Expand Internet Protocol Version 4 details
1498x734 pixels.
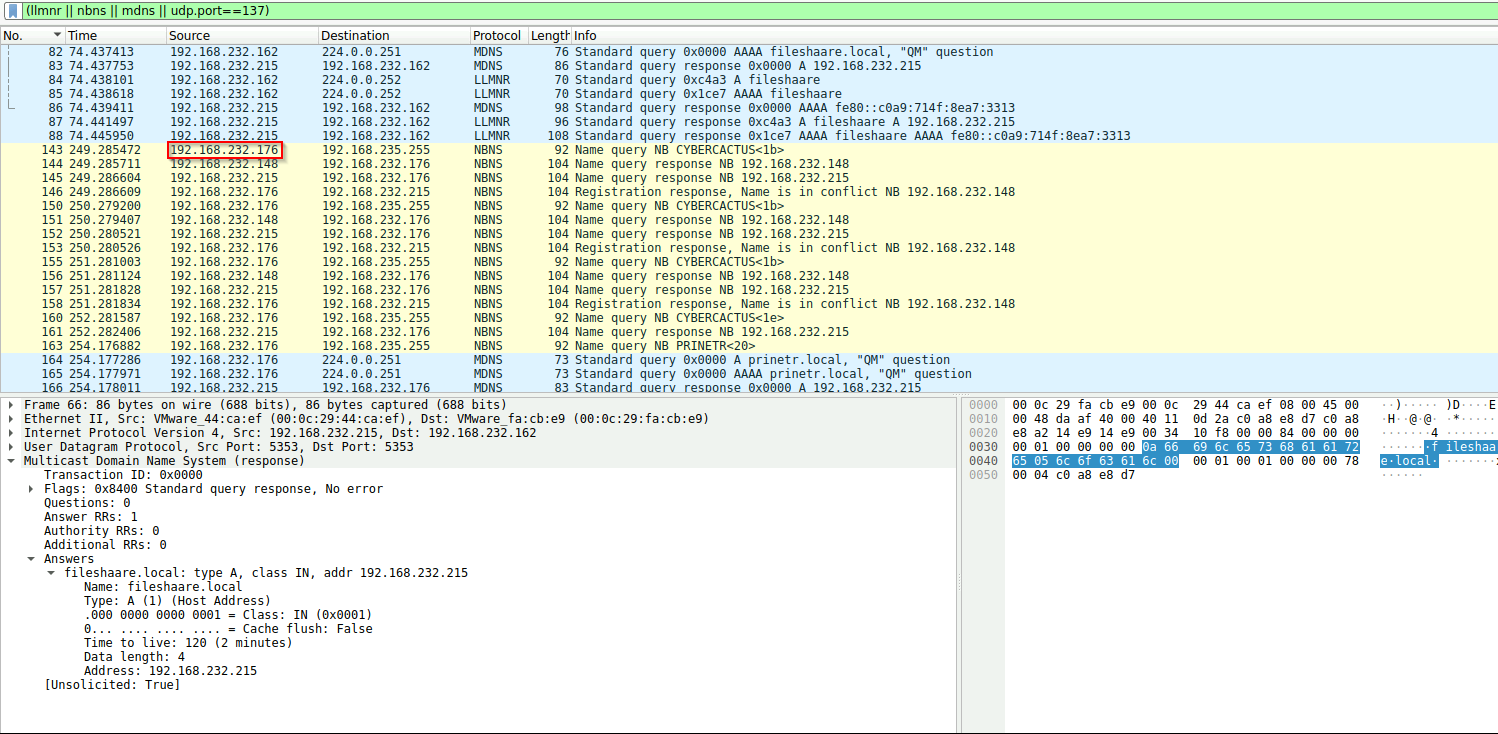click(11, 433)
